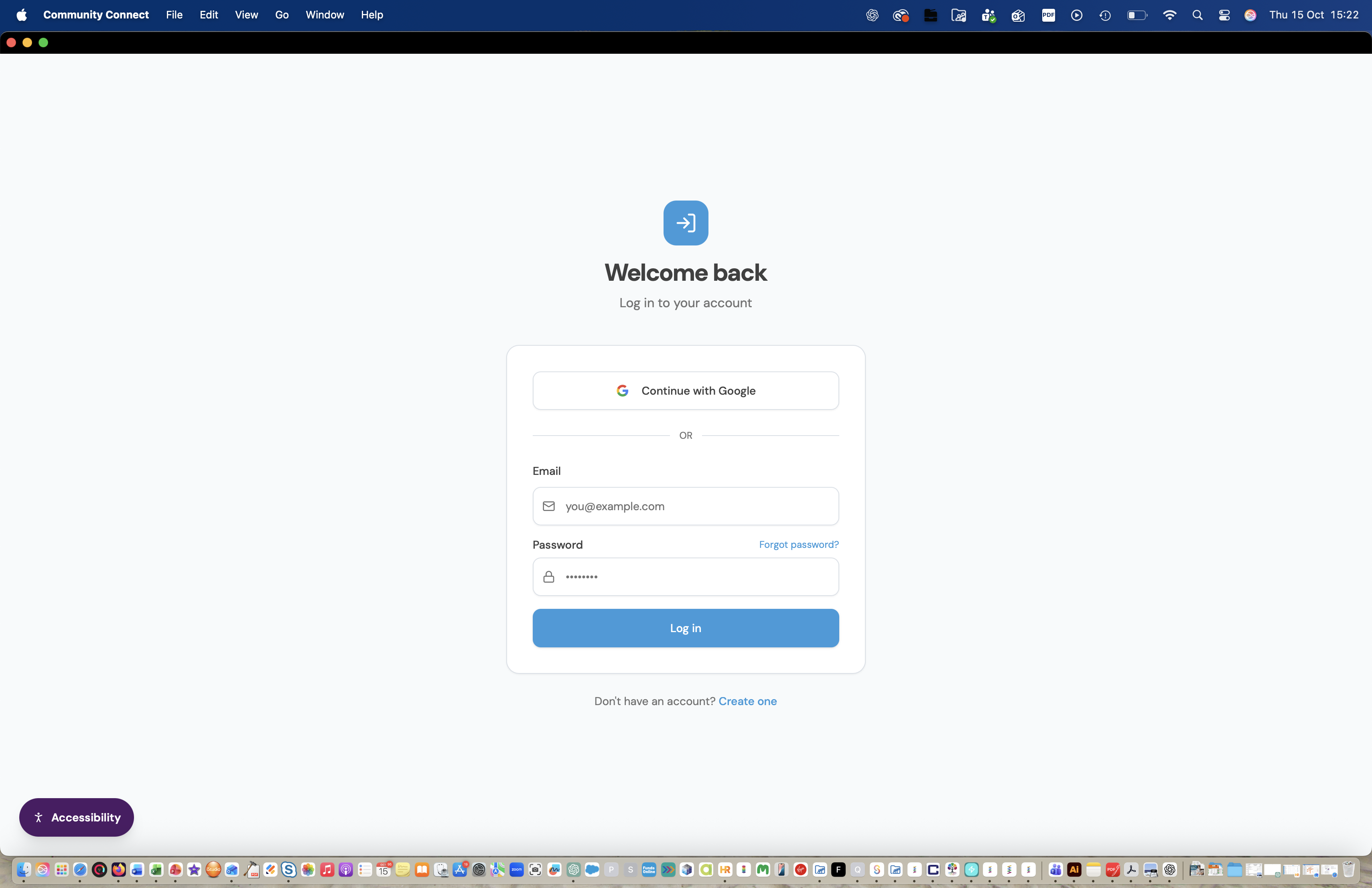Click the battery status icon
This screenshot has height=888, width=1372.
[1137, 16]
